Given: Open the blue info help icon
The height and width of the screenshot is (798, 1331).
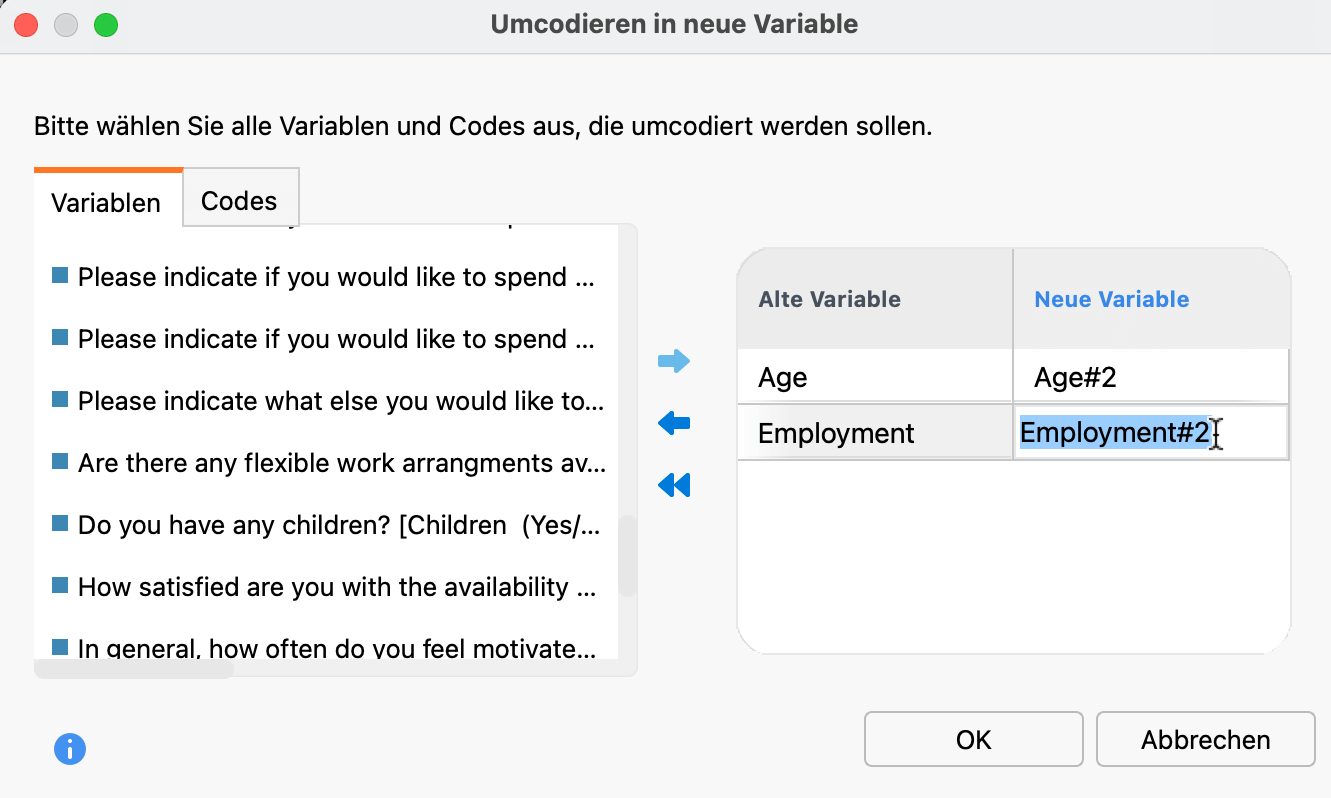Looking at the screenshot, I should point(70,748).
